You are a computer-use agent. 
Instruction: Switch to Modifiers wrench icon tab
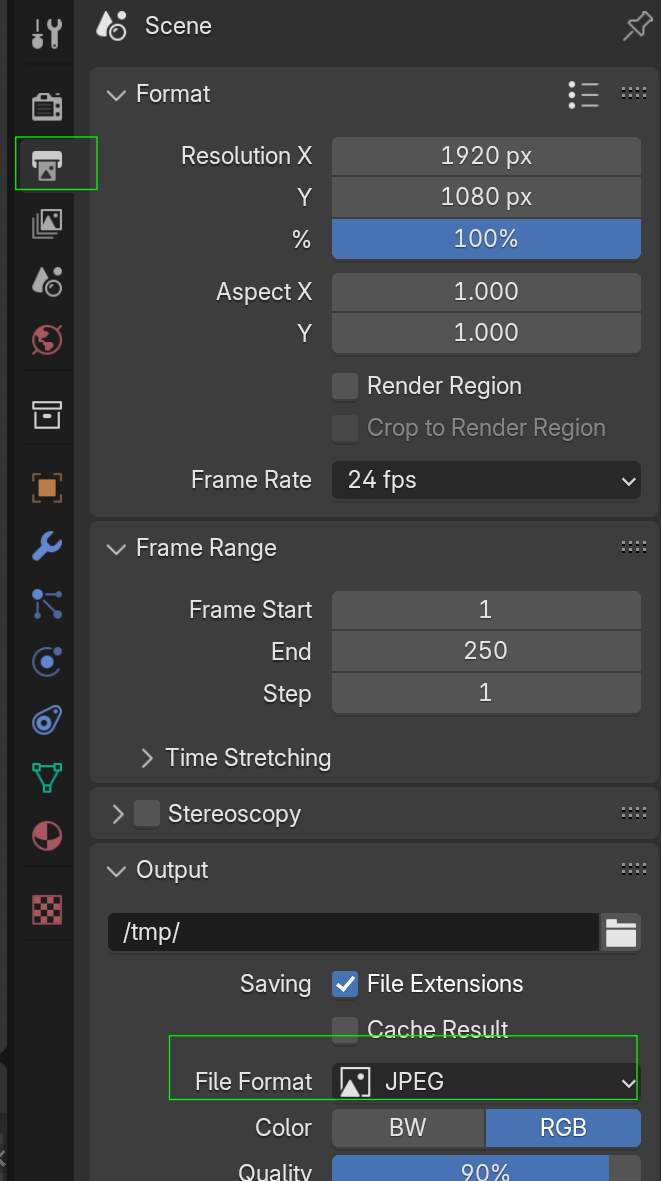46,546
